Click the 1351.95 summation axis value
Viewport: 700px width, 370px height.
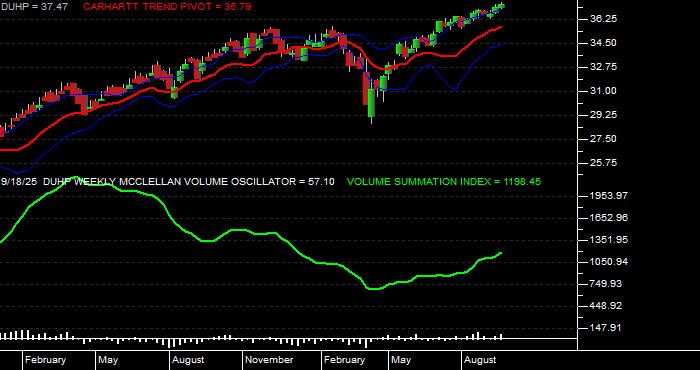(609, 240)
